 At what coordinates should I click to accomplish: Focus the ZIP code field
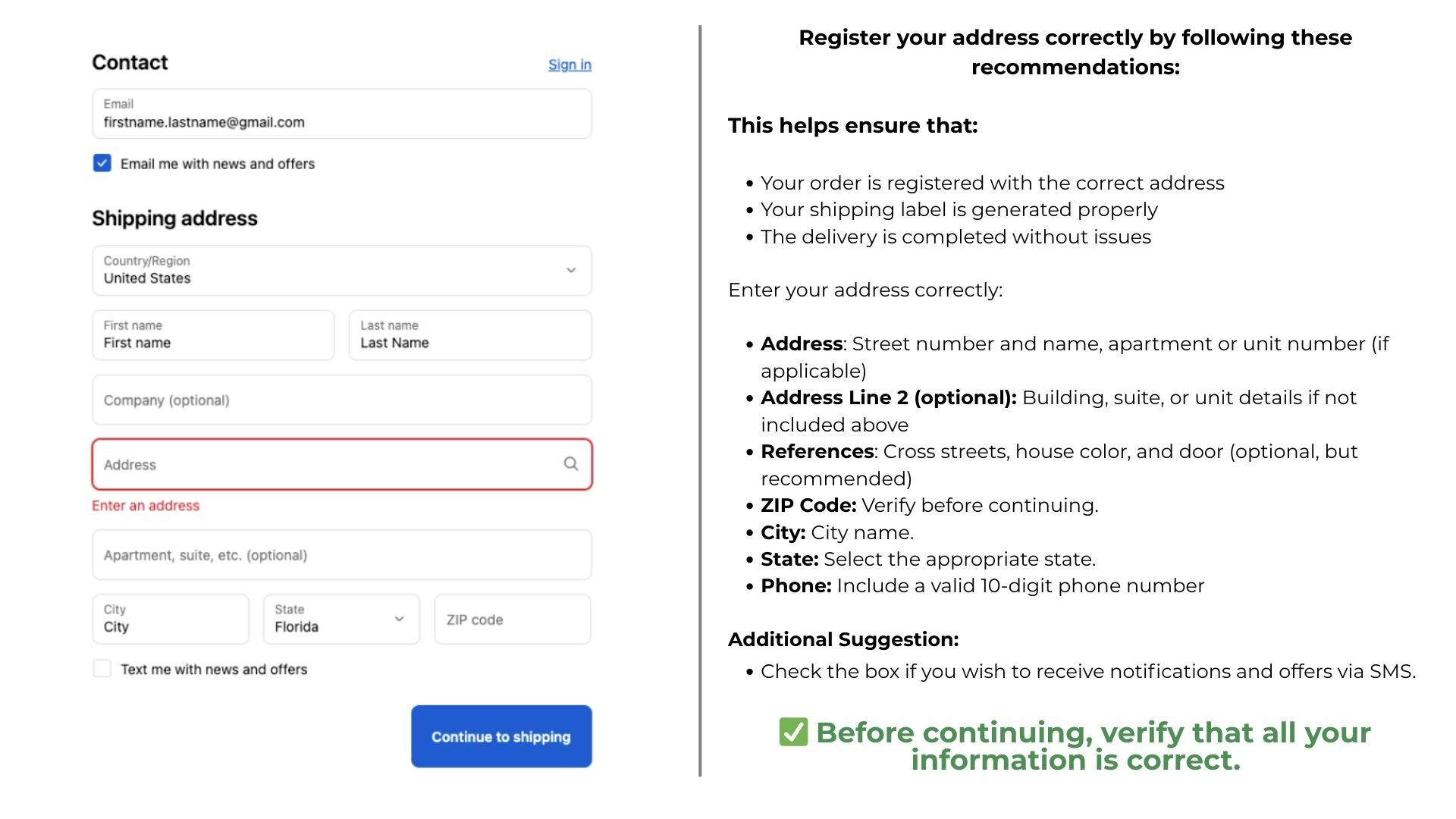point(513,620)
